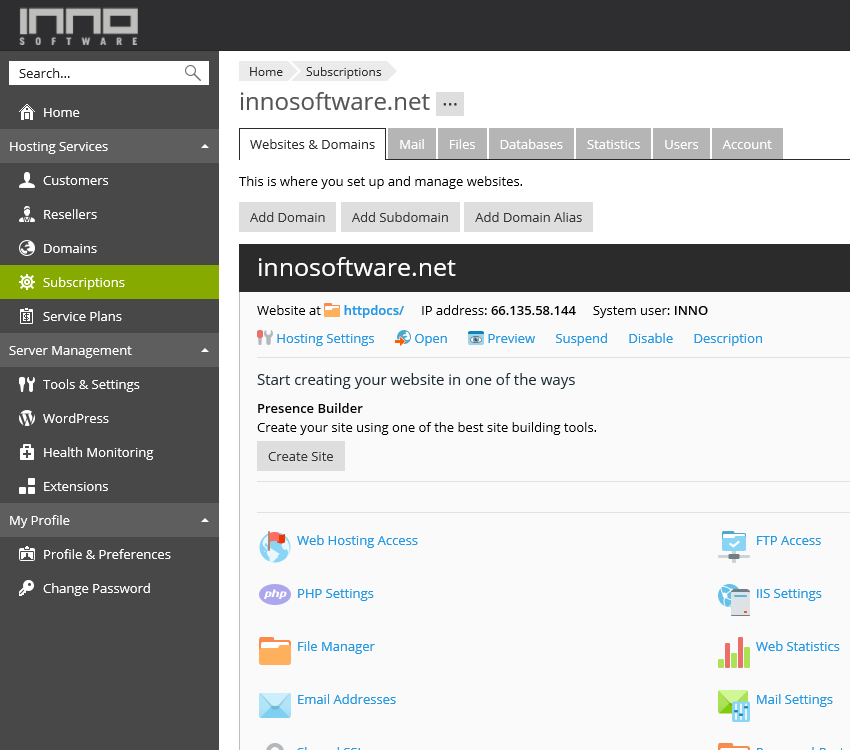Click the httpdocs folder icon
The width and height of the screenshot is (850, 750).
click(x=332, y=310)
